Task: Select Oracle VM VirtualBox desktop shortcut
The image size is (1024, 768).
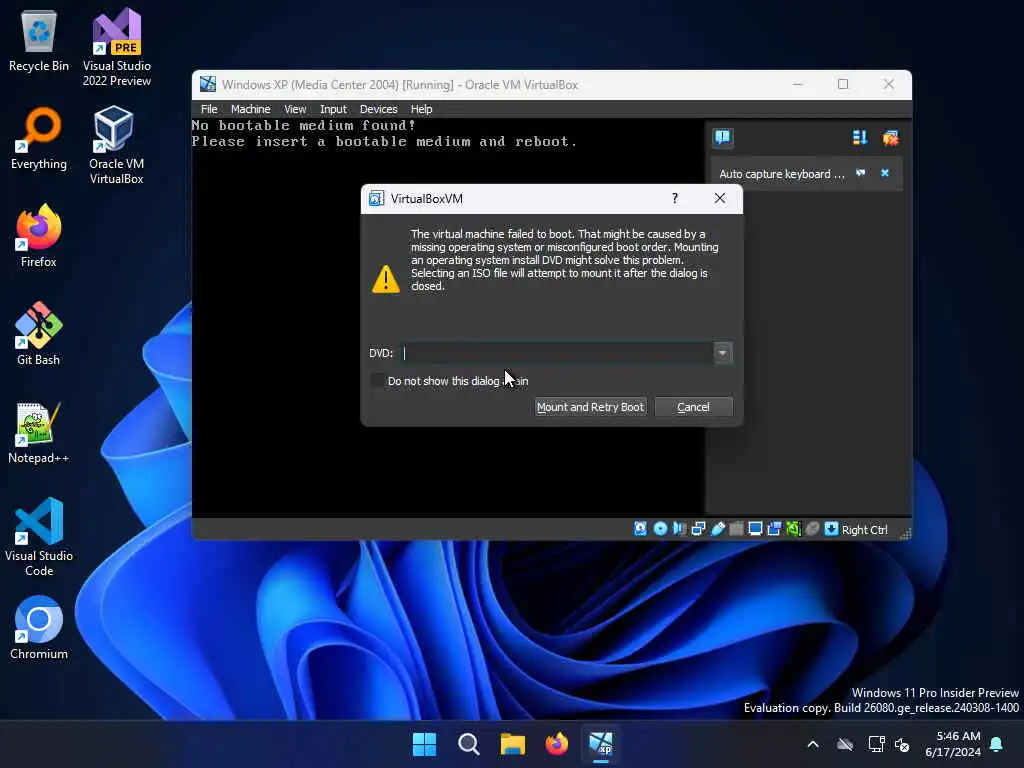Action: (116, 145)
